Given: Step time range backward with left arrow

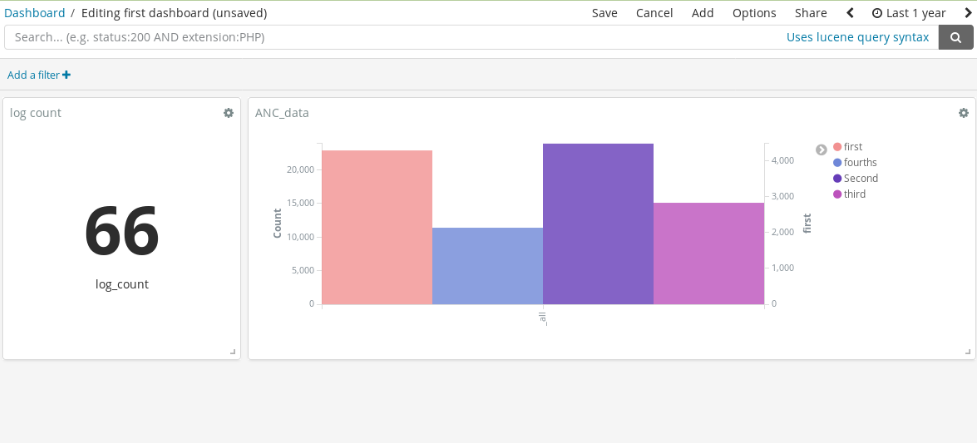Looking at the screenshot, I should (850, 13).
